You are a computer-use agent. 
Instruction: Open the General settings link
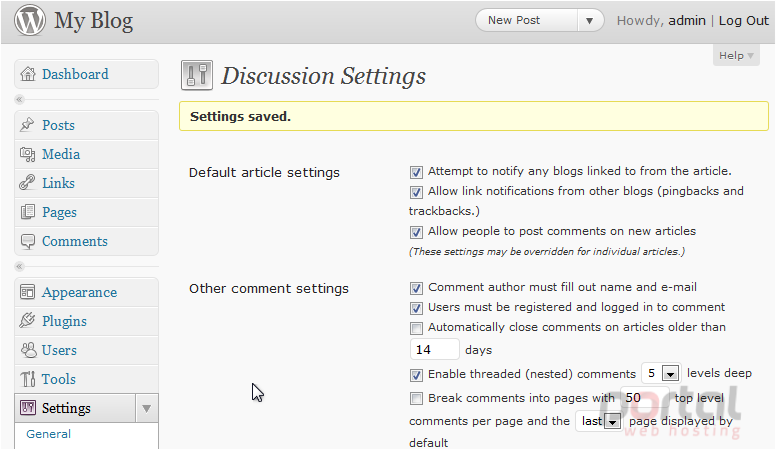(48, 434)
